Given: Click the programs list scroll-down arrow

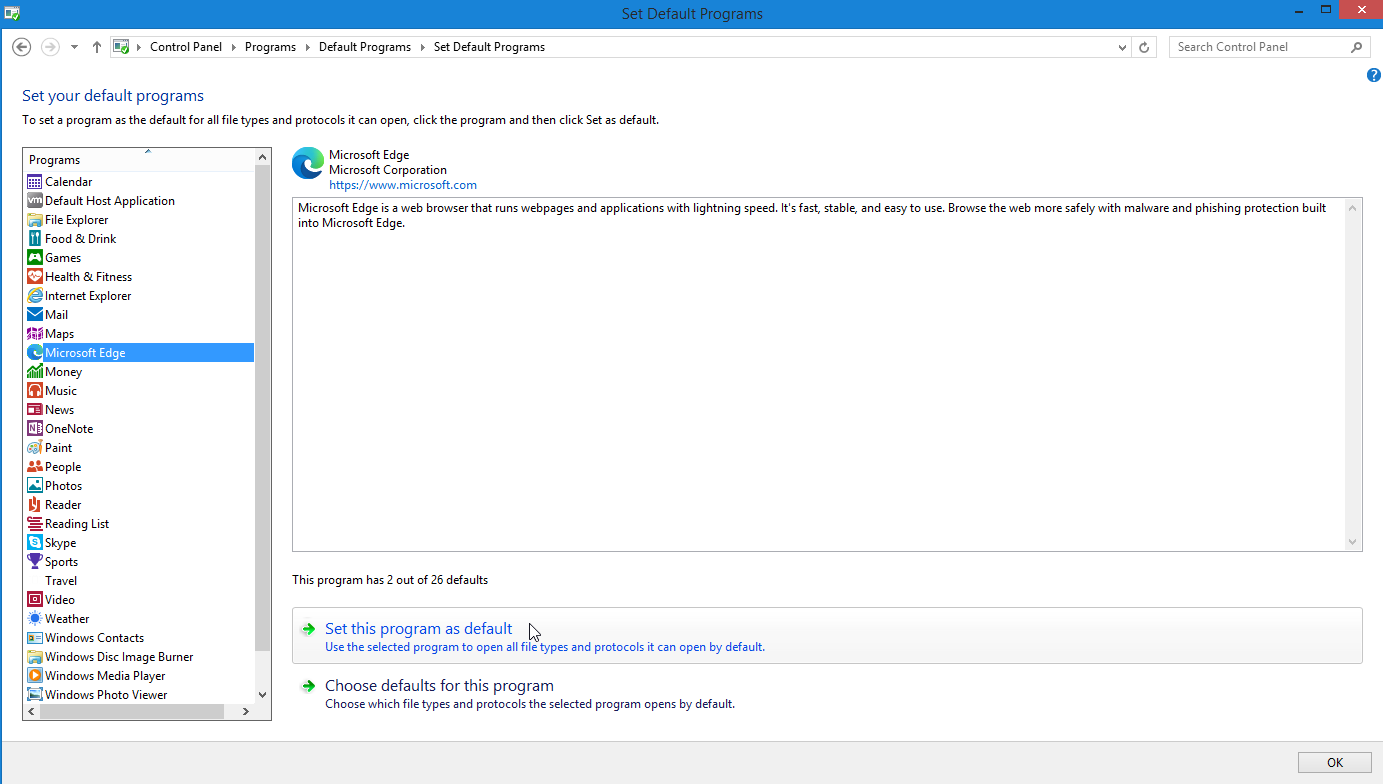Looking at the screenshot, I should point(263,694).
